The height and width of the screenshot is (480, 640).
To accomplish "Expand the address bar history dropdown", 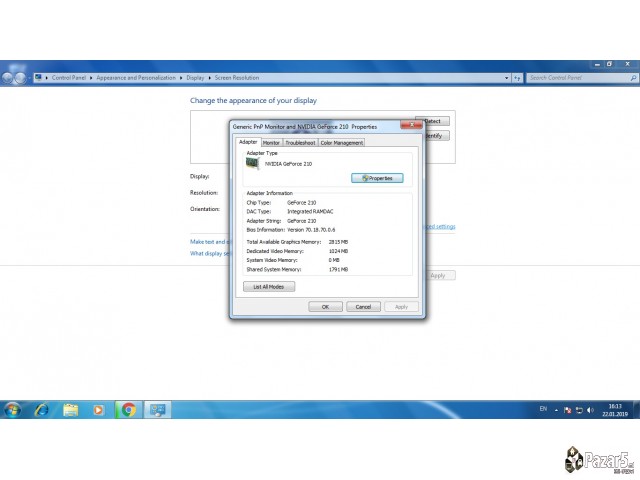I will pyautogui.click(x=507, y=78).
